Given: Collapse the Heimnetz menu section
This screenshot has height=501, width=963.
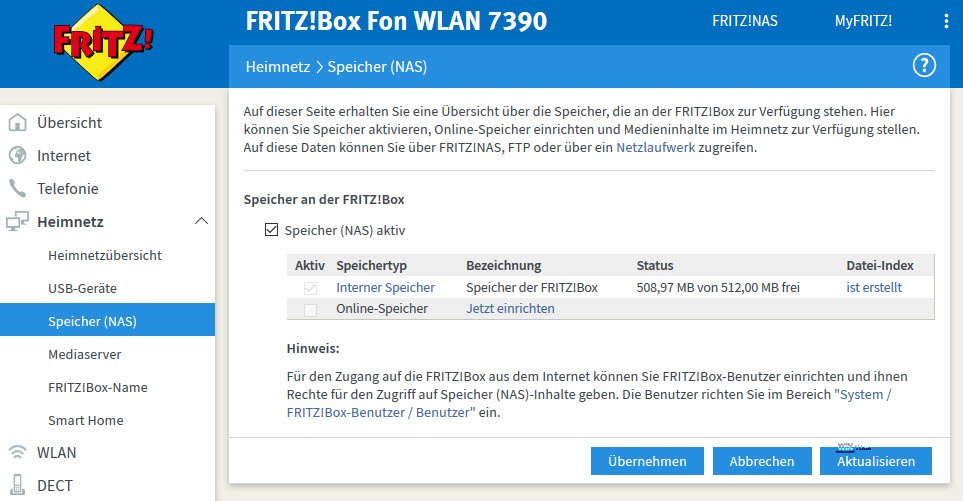Looking at the screenshot, I should pyautogui.click(x=201, y=221).
